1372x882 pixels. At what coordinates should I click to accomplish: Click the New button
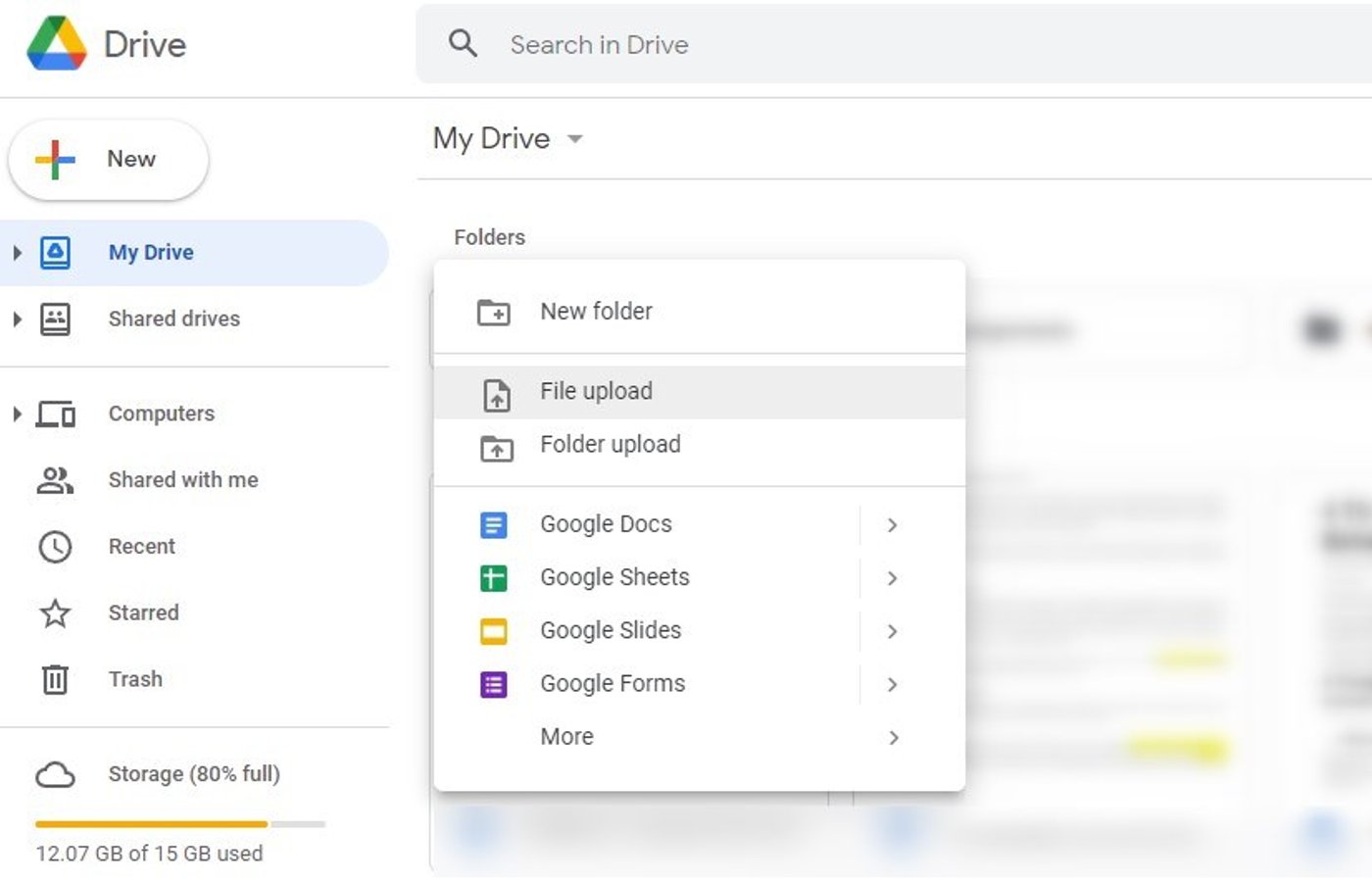pyautogui.click(x=108, y=159)
